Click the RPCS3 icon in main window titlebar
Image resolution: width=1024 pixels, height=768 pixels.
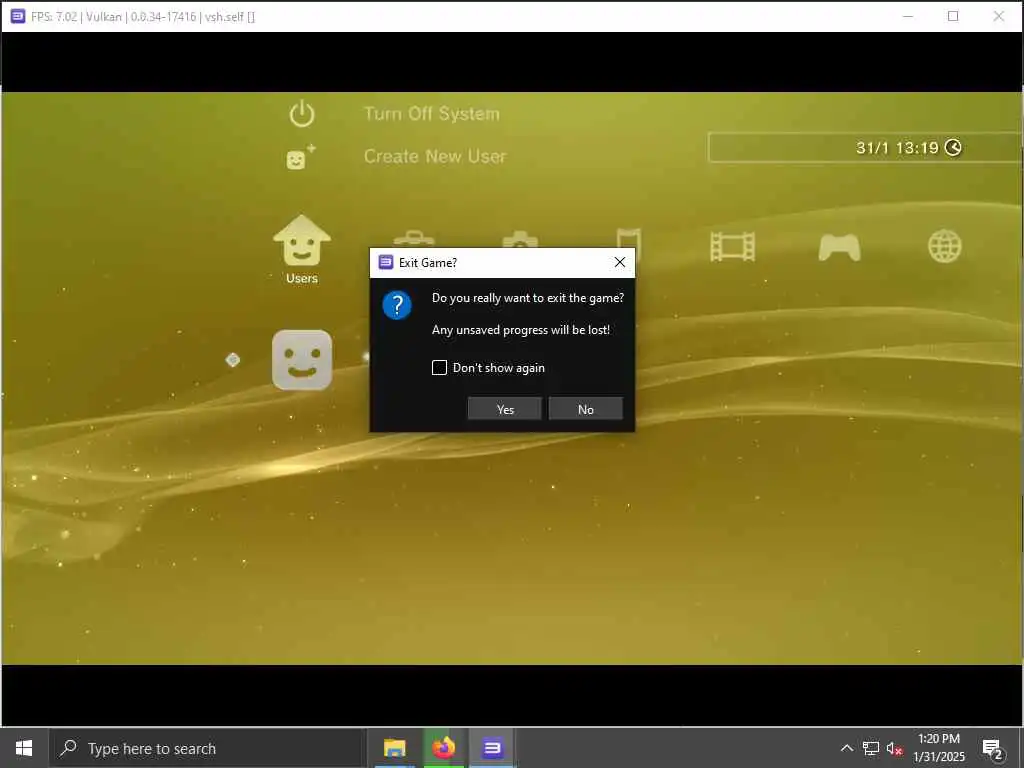pos(18,16)
